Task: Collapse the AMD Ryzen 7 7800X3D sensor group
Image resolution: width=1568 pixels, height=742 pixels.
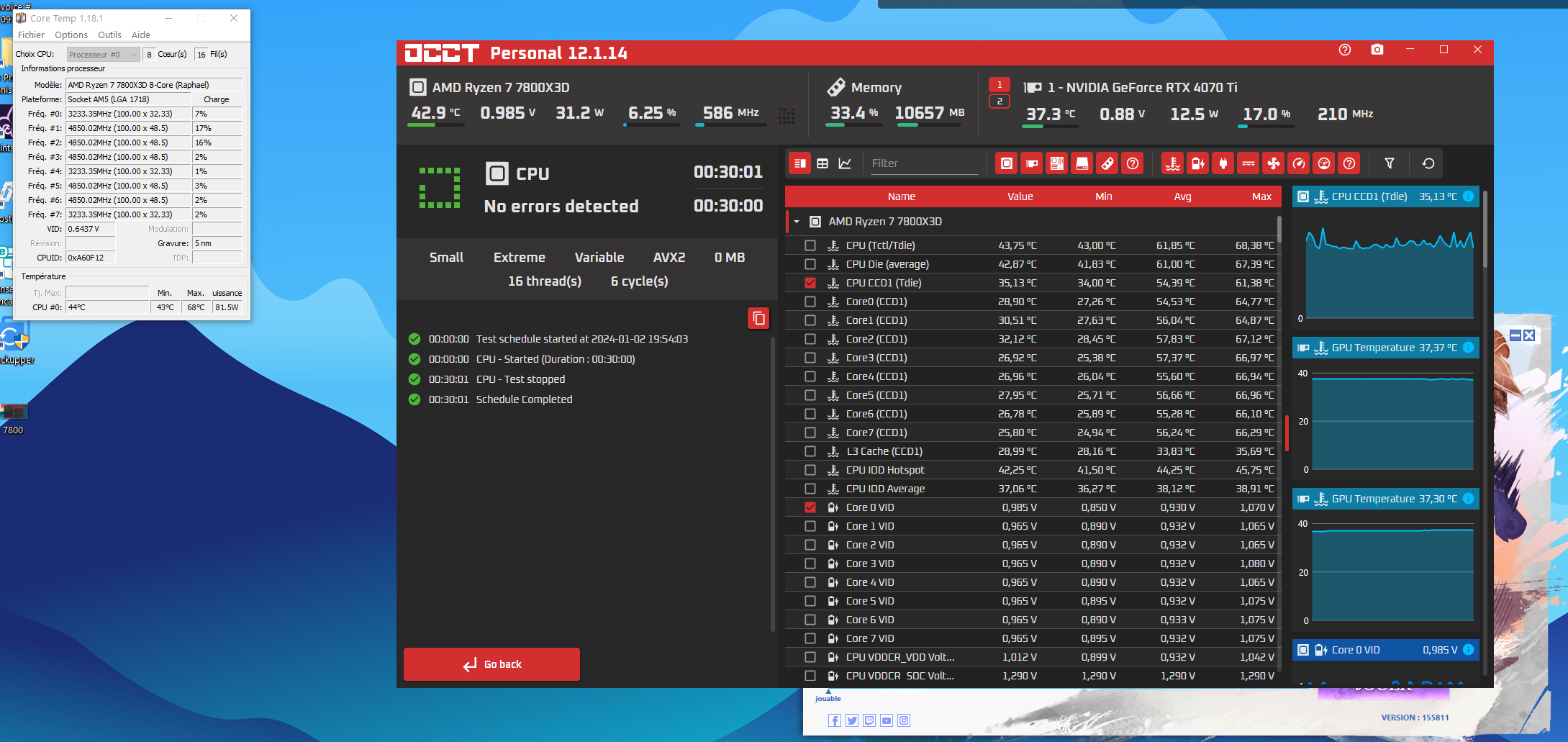Action: (797, 222)
